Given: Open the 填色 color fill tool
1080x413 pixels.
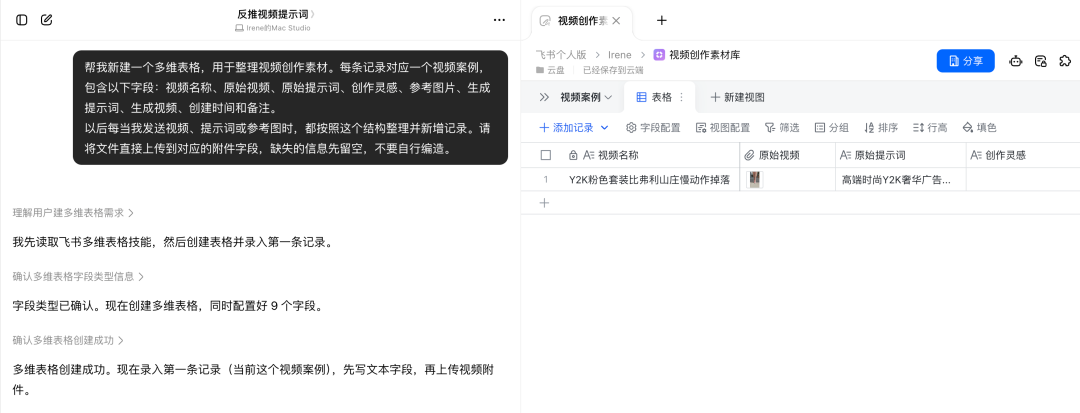Looking at the screenshot, I should (x=979, y=127).
